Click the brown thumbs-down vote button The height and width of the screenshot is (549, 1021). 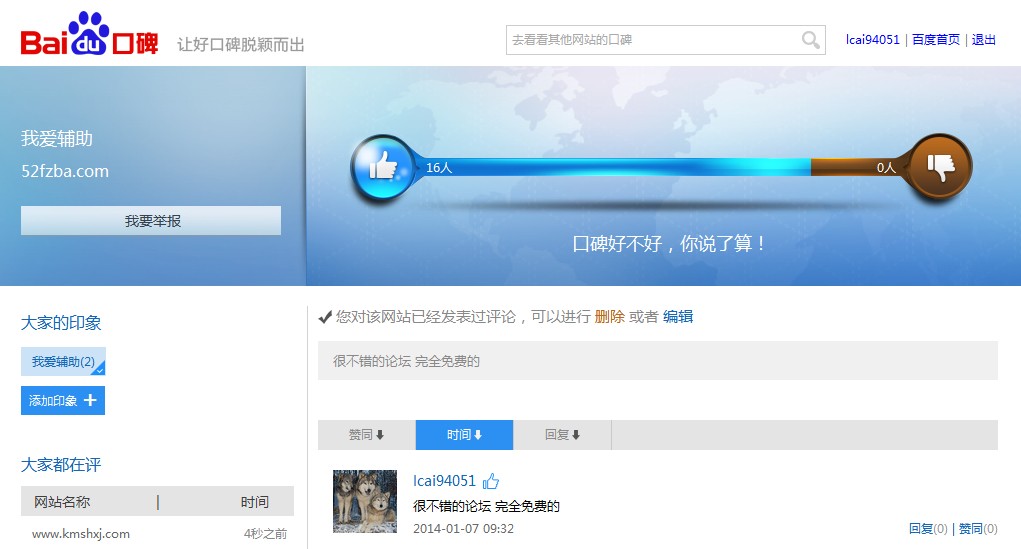coord(939,167)
